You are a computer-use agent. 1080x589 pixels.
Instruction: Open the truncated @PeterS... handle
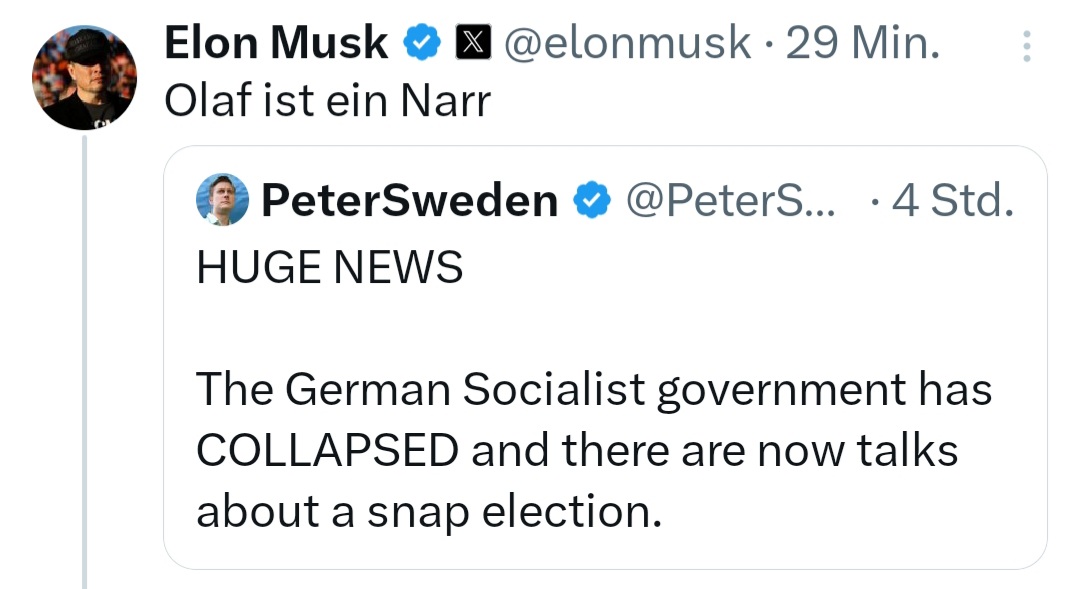coord(733,201)
